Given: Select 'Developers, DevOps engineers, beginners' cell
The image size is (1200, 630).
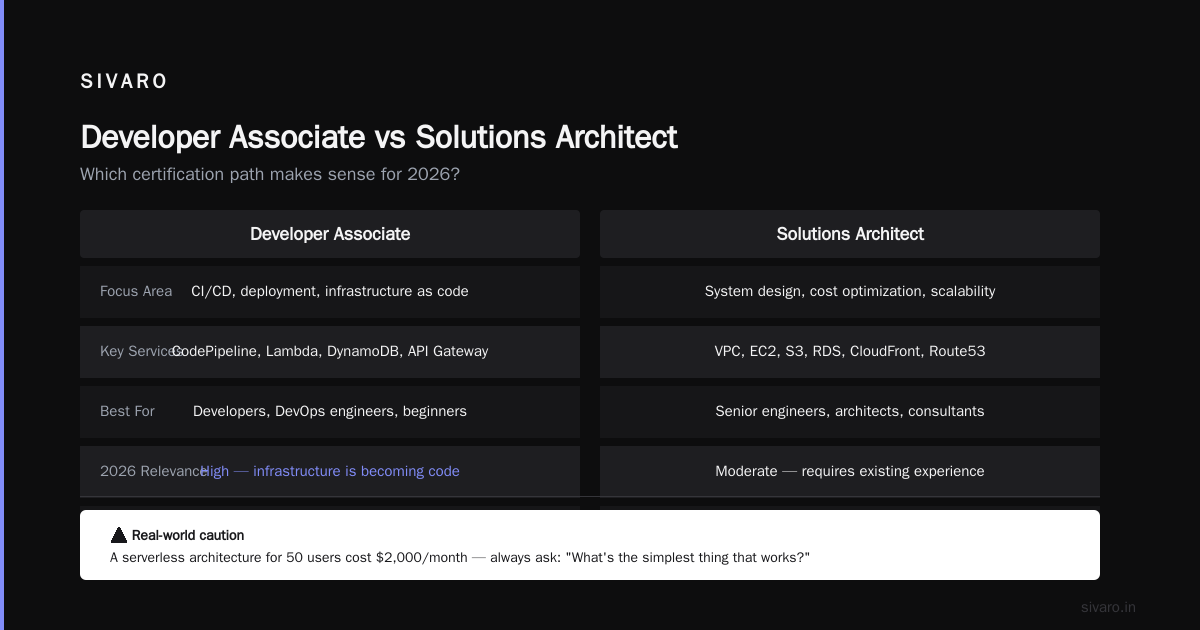Looking at the screenshot, I should pyautogui.click(x=330, y=411).
